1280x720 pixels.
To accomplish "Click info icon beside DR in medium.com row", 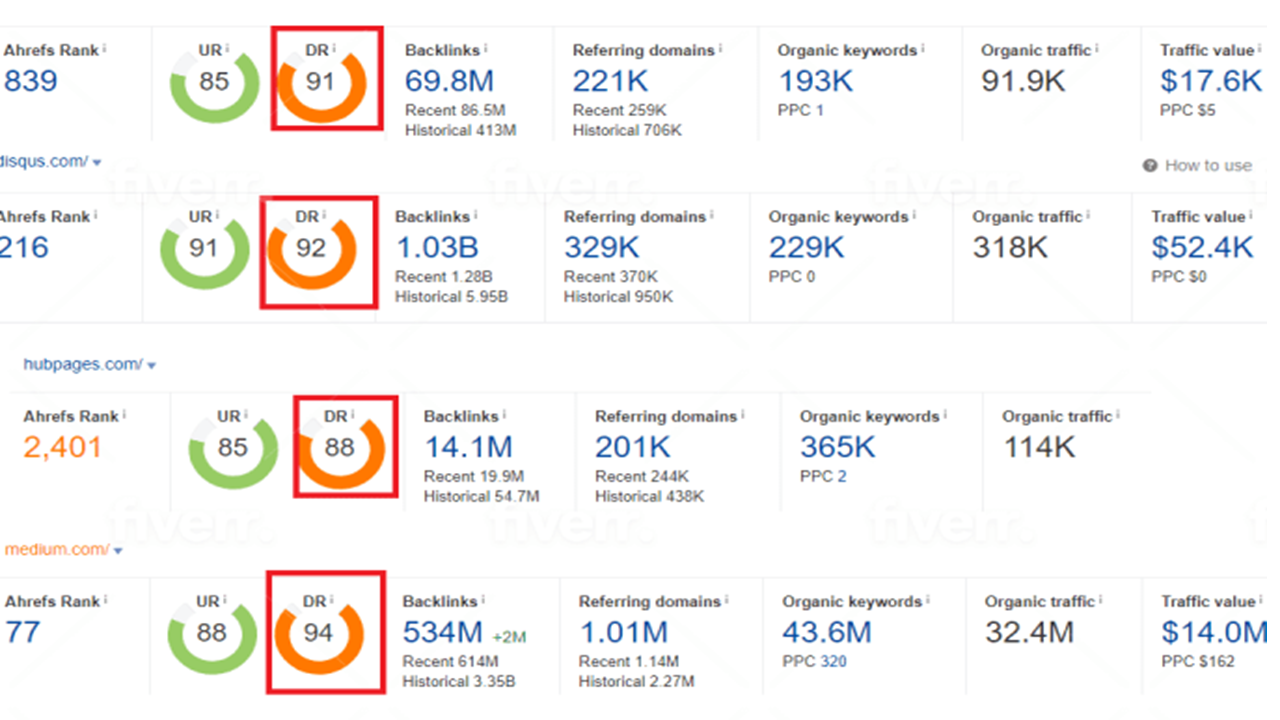I will 332,600.
